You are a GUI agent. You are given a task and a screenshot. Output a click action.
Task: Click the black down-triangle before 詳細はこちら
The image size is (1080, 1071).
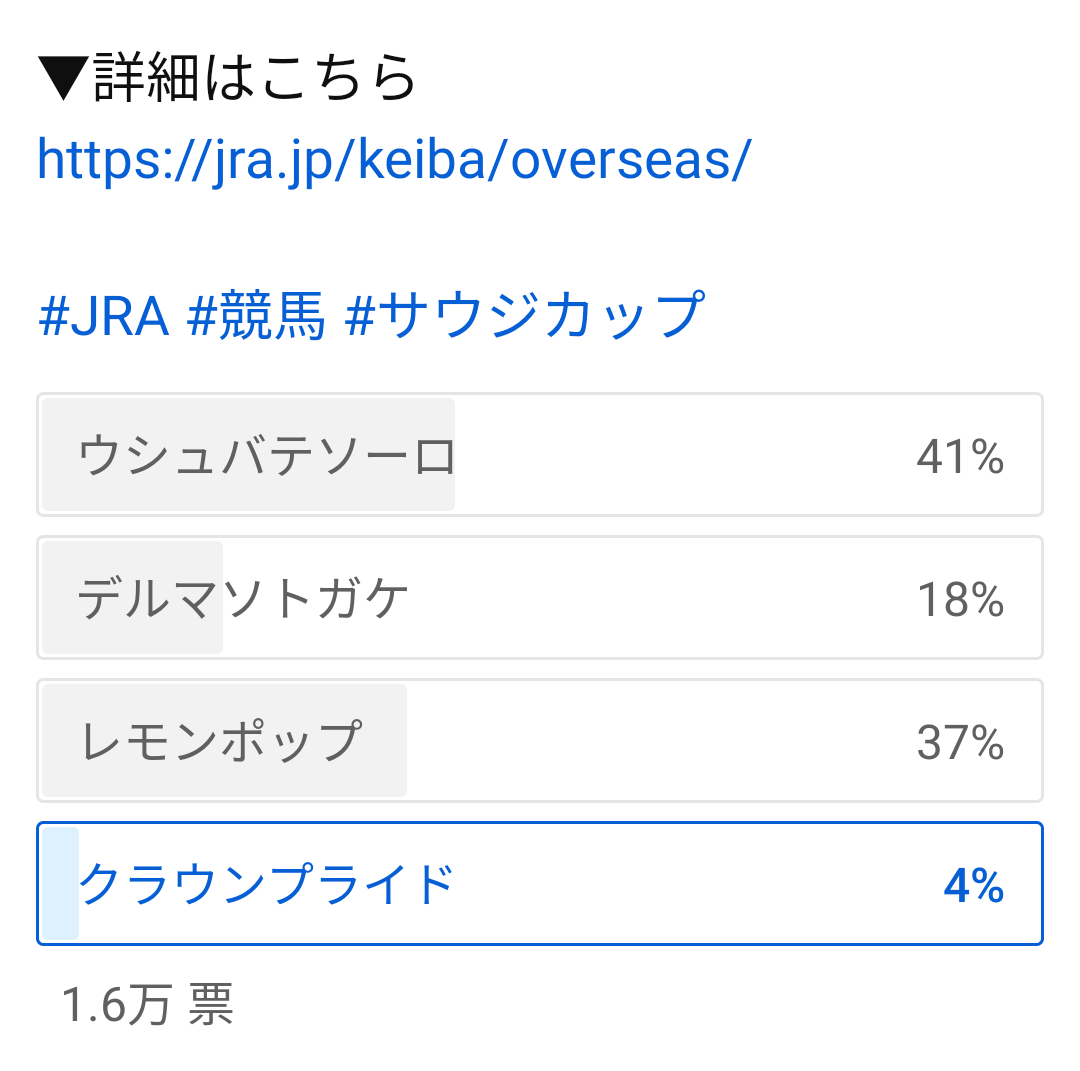(64, 77)
